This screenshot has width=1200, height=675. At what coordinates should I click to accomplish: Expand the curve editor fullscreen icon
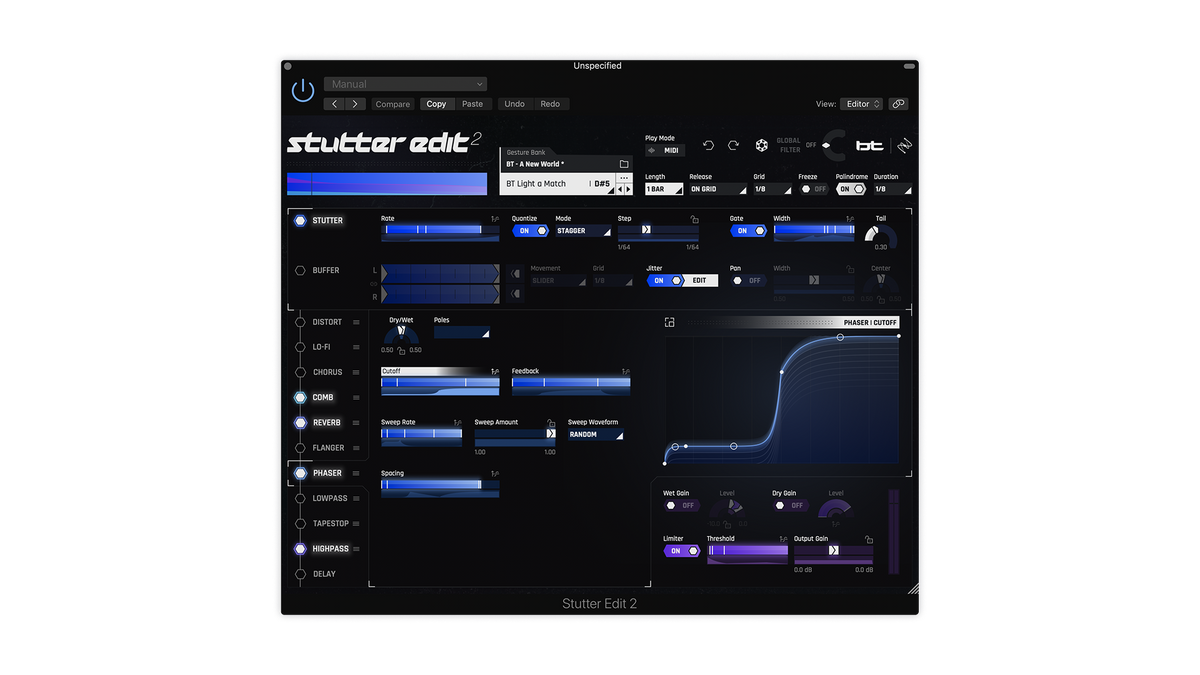point(670,322)
